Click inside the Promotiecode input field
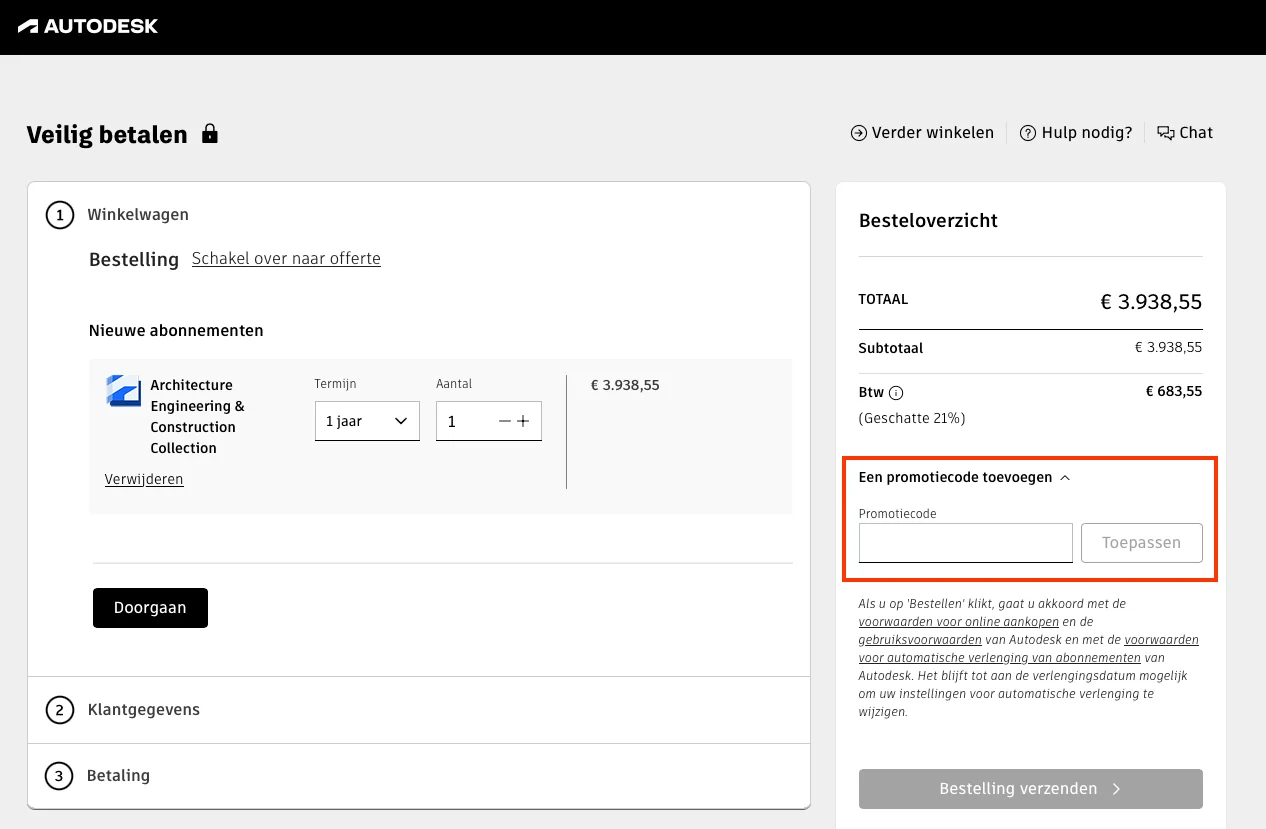 (x=964, y=542)
